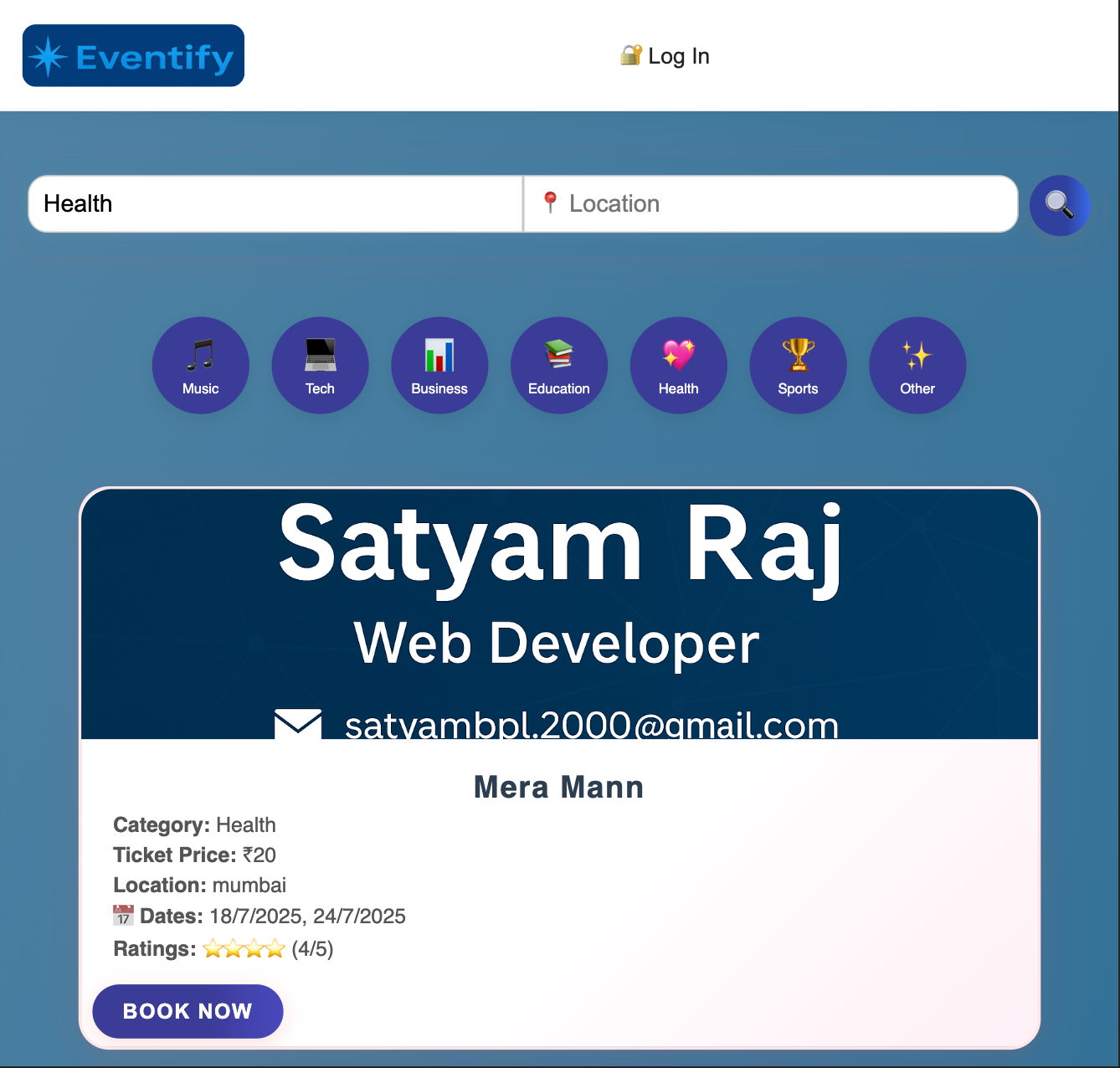
Task: Click the Dates 18/7/2025, 24/7/2025 text
Action: tap(259, 916)
